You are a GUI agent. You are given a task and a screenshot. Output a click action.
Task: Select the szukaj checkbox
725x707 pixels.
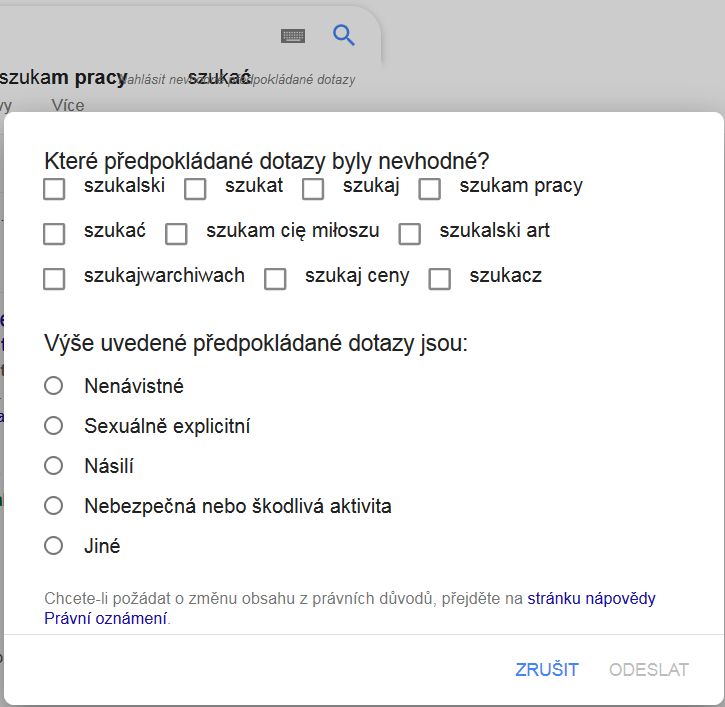[313, 188]
